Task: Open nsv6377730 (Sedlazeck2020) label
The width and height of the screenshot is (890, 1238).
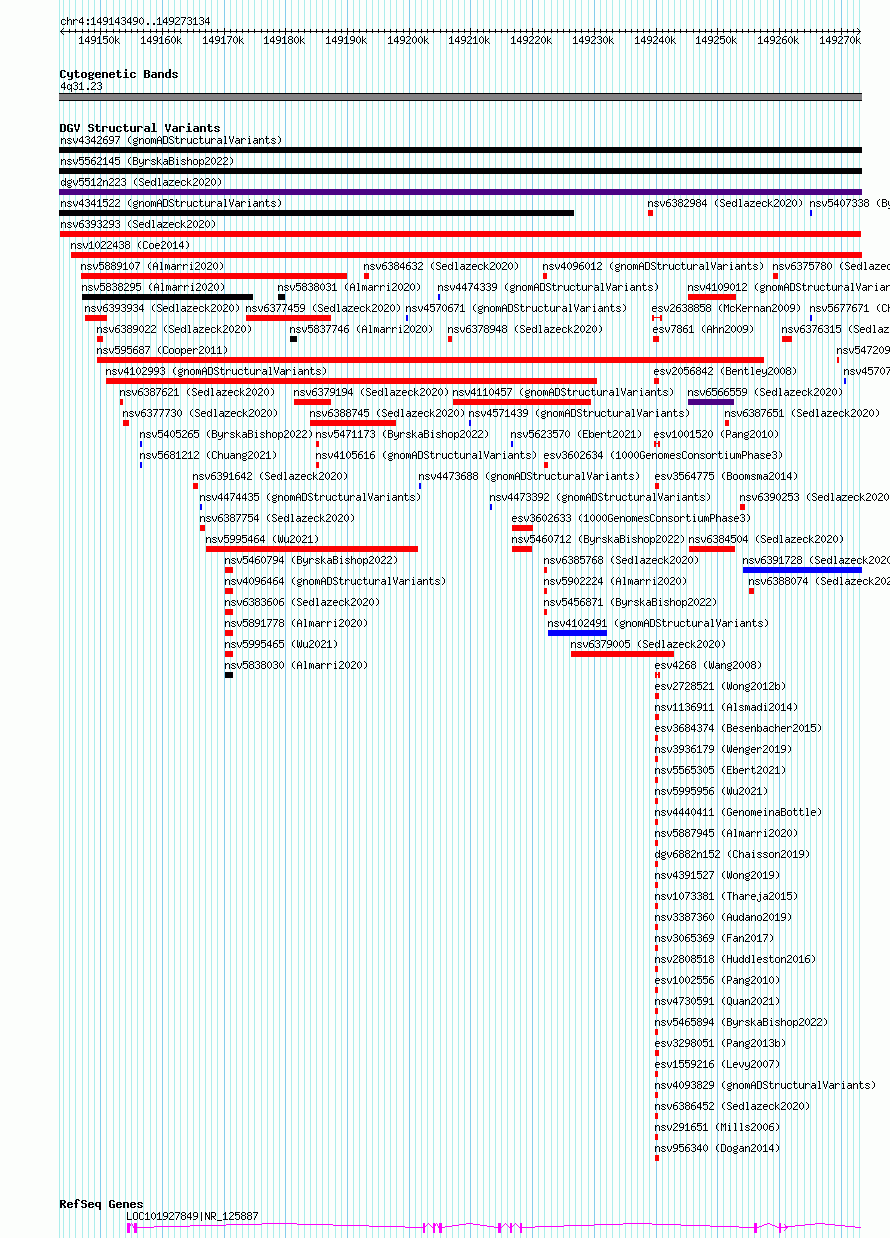Action: [x=200, y=413]
